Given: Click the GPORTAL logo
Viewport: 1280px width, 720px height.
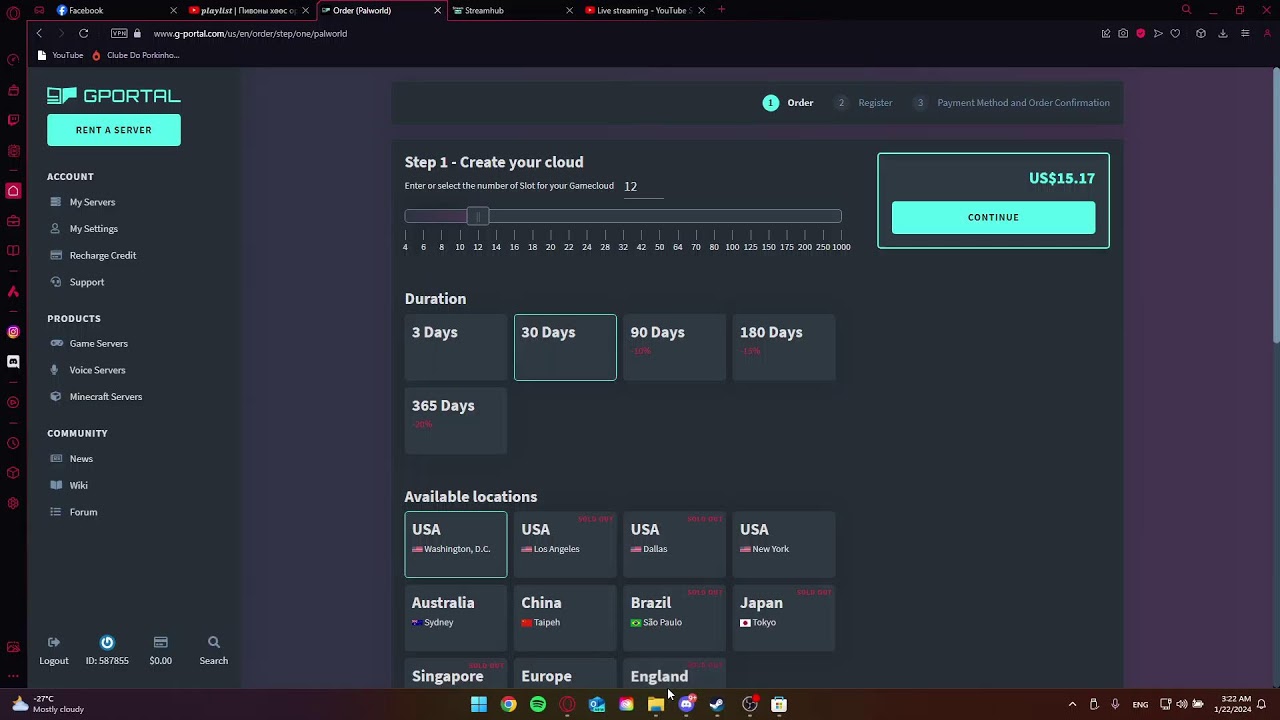Looking at the screenshot, I should pyautogui.click(x=113, y=96).
